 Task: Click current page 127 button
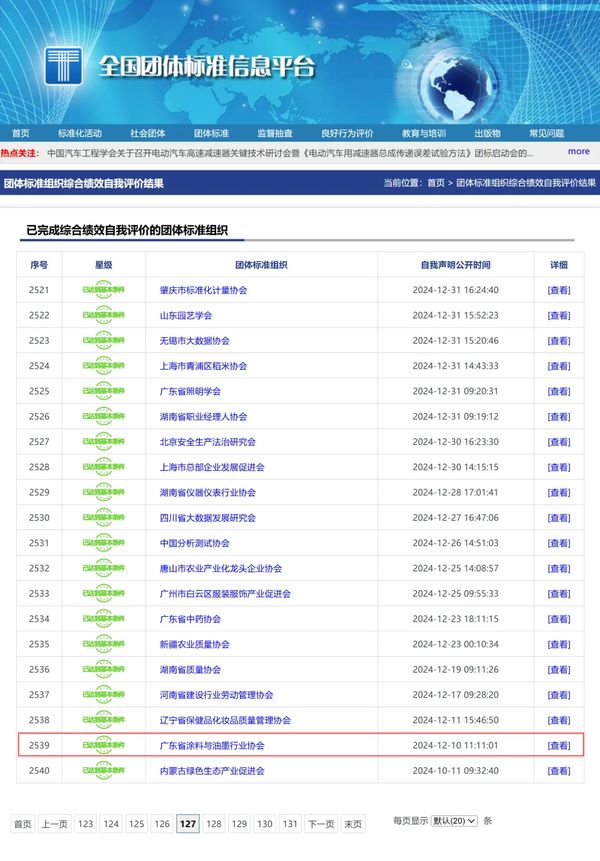click(x=188, y=824)
